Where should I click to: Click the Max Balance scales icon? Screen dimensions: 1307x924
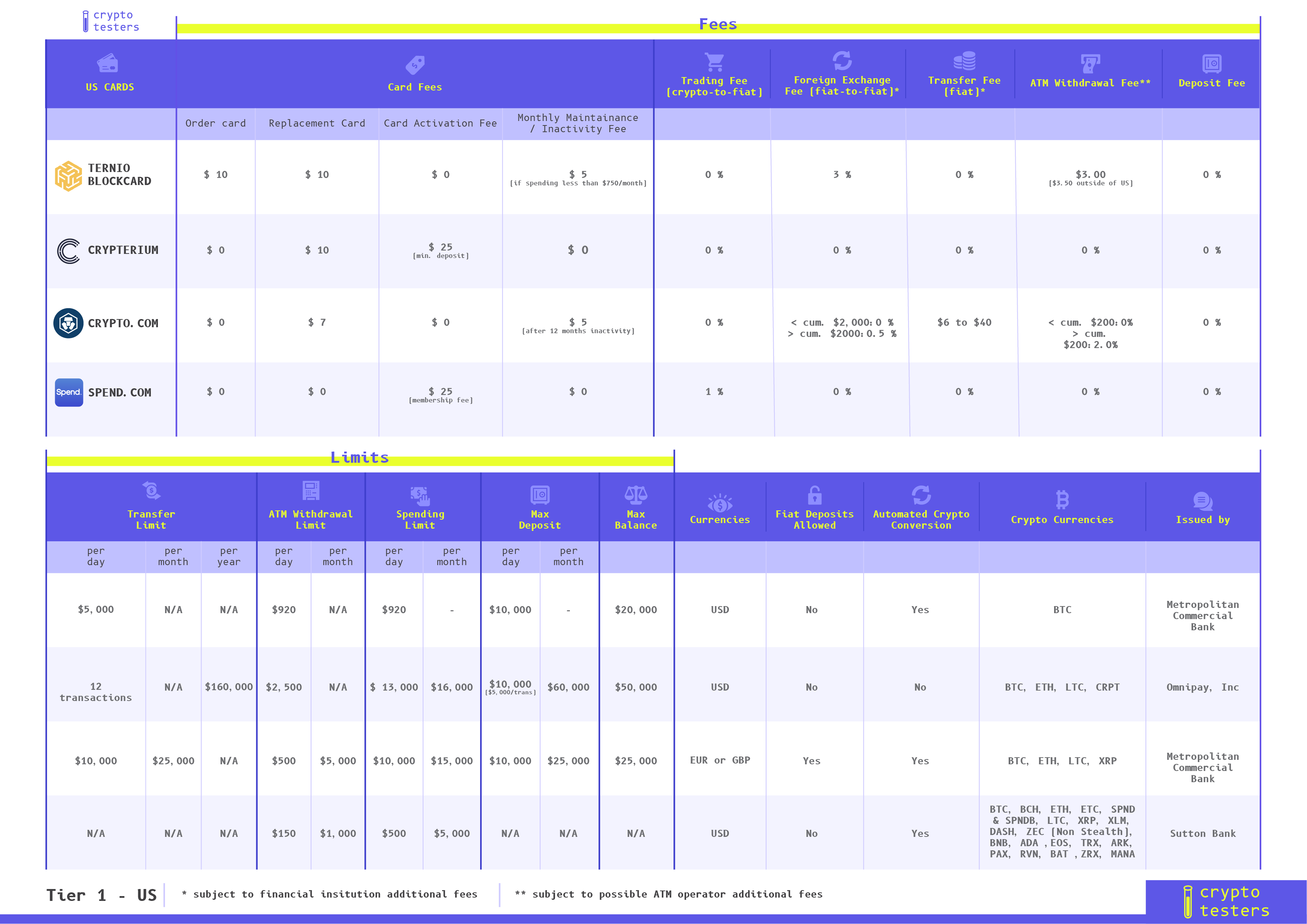(636, 495)
